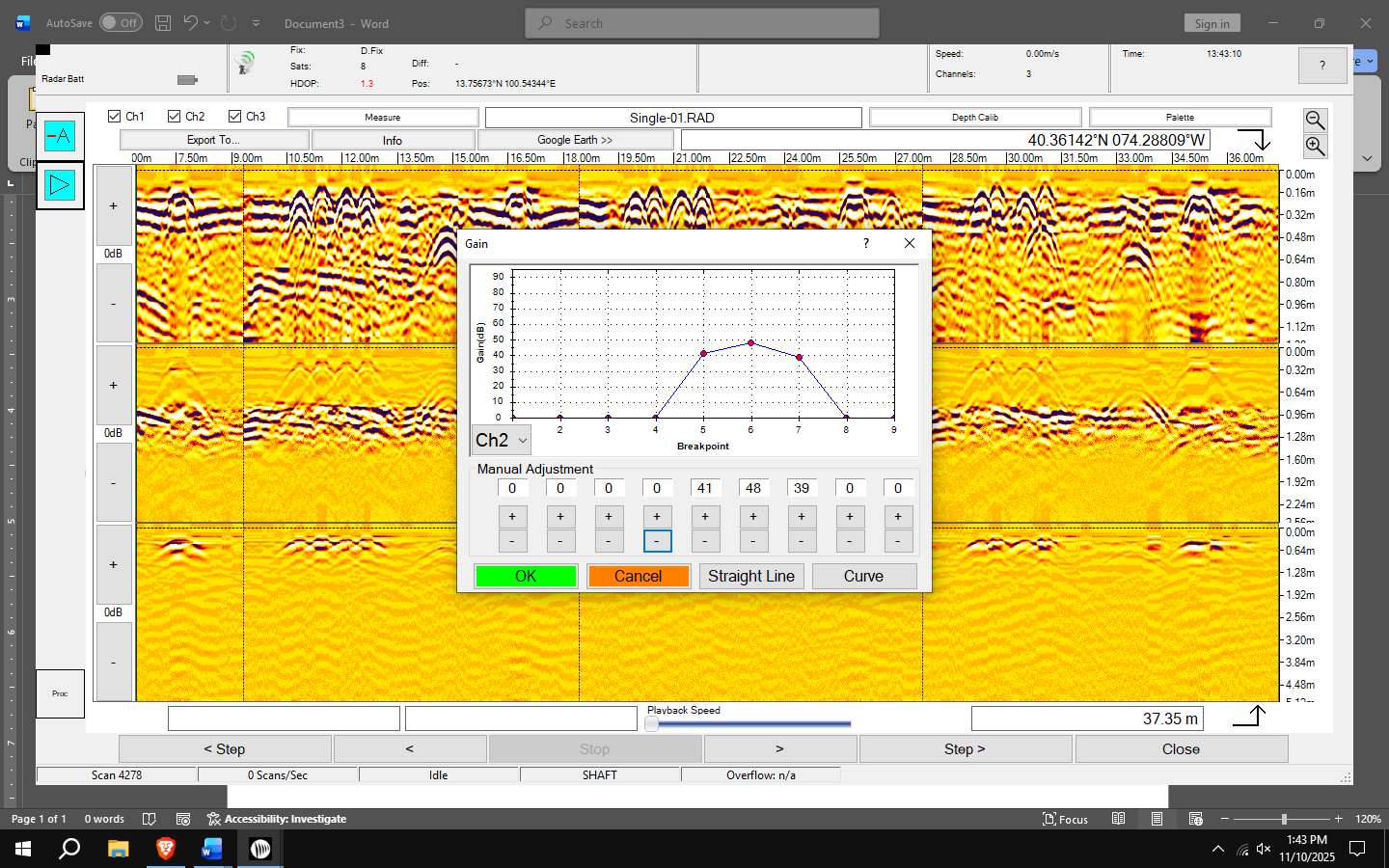This screenshot has height=868, width=1389.
Task: Open the Measure tool menu
Action: click(x=382, y=118)
